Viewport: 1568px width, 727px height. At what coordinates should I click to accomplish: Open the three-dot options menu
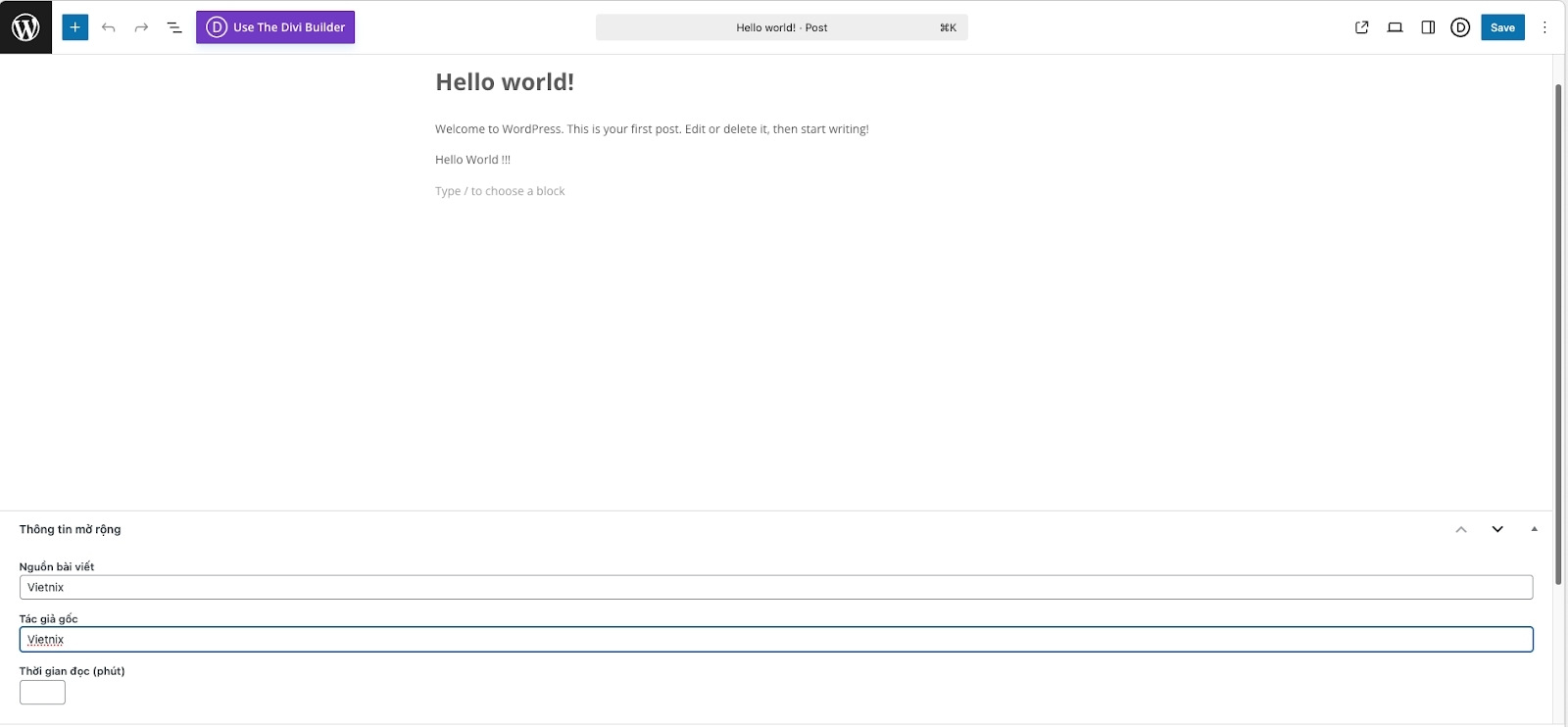coord(1544,27)
